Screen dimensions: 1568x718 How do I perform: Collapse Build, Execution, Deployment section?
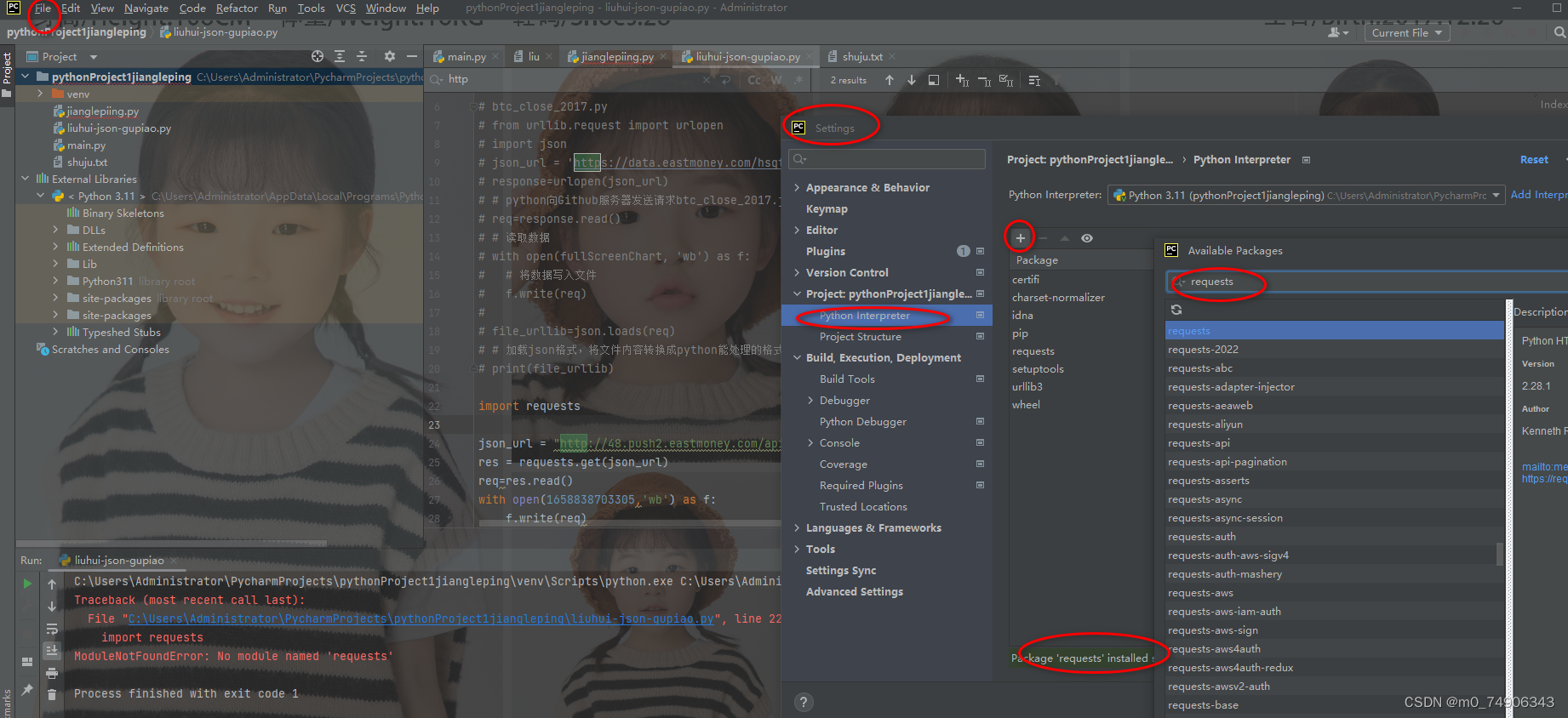(797, 357)
